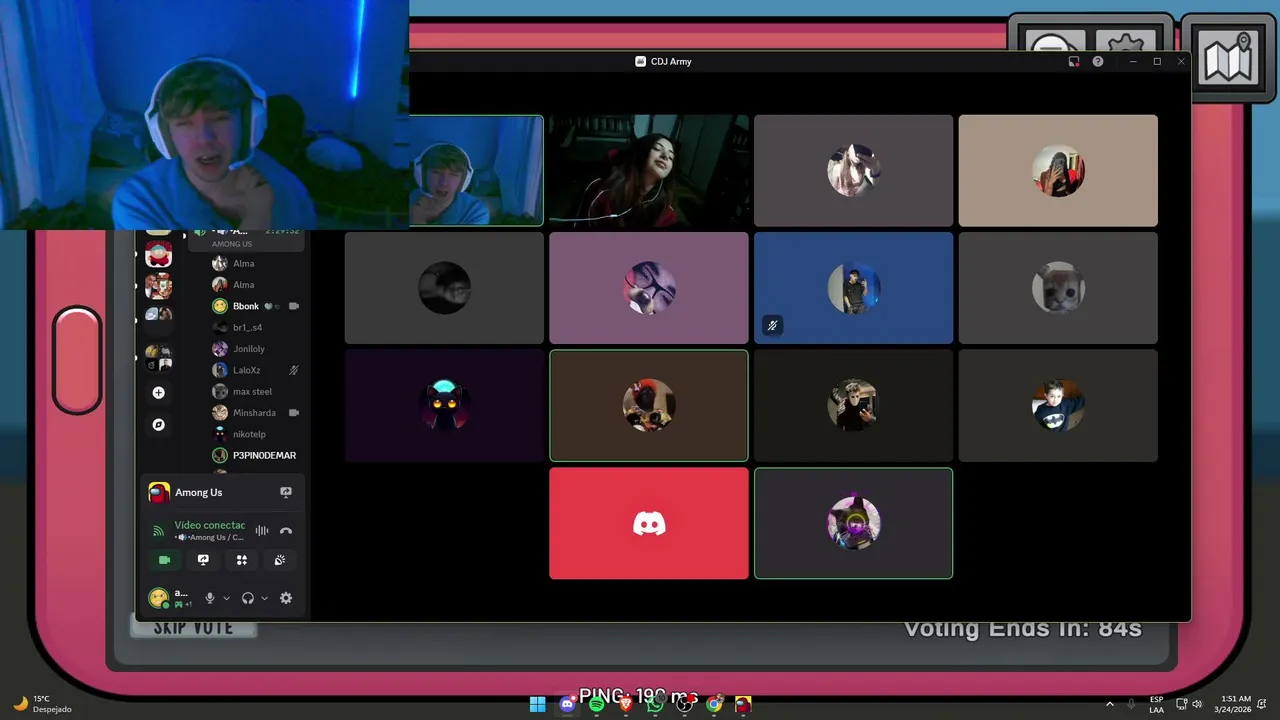Image resolution: width=1280 pixels, height=720 pixels.
Task: Open Discover servers compass icon
Action: pos(158,425)
